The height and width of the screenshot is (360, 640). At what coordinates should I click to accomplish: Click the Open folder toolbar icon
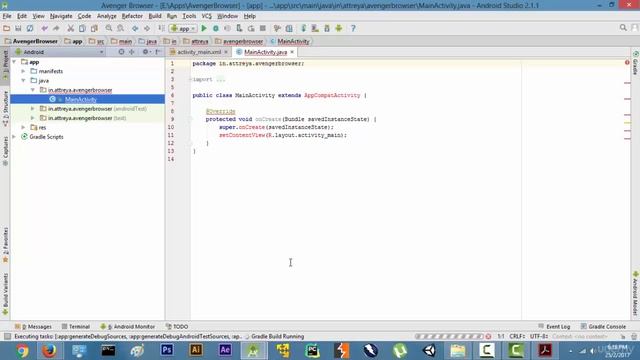pos(7,28)
